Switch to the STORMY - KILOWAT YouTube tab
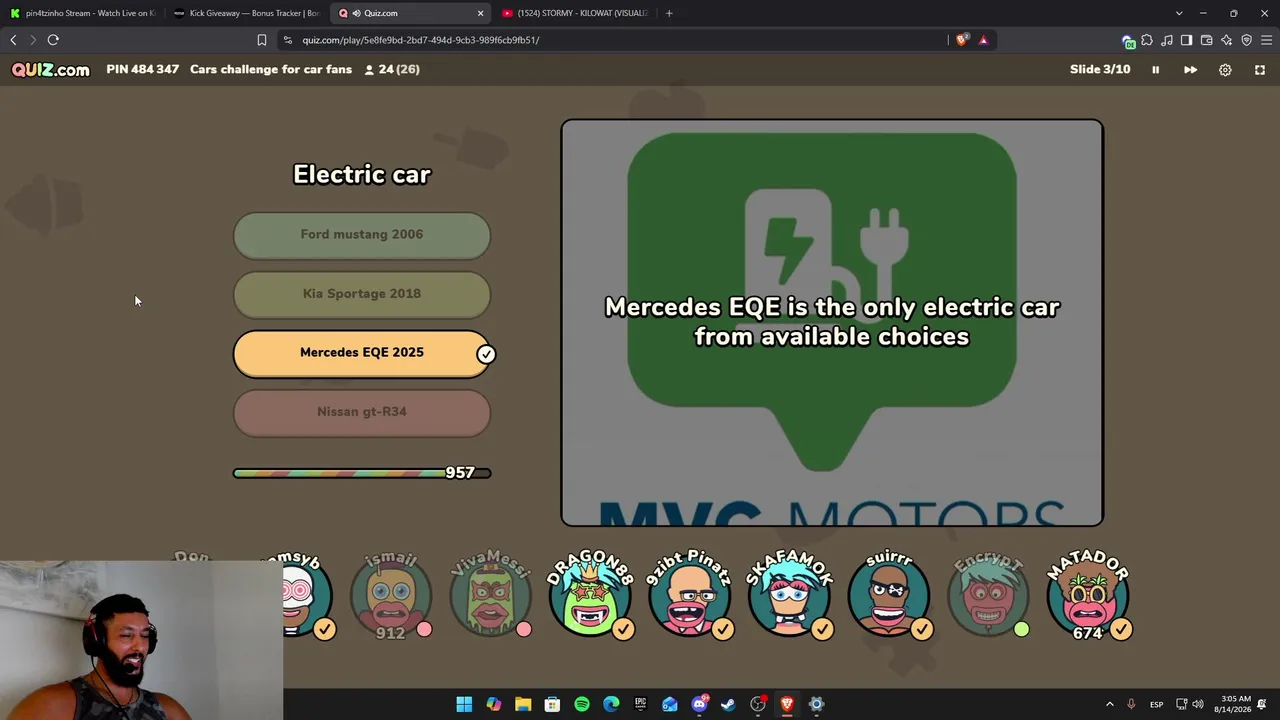Image resolution: width=1280 pixels, height=720 pixels. point(575,13)
